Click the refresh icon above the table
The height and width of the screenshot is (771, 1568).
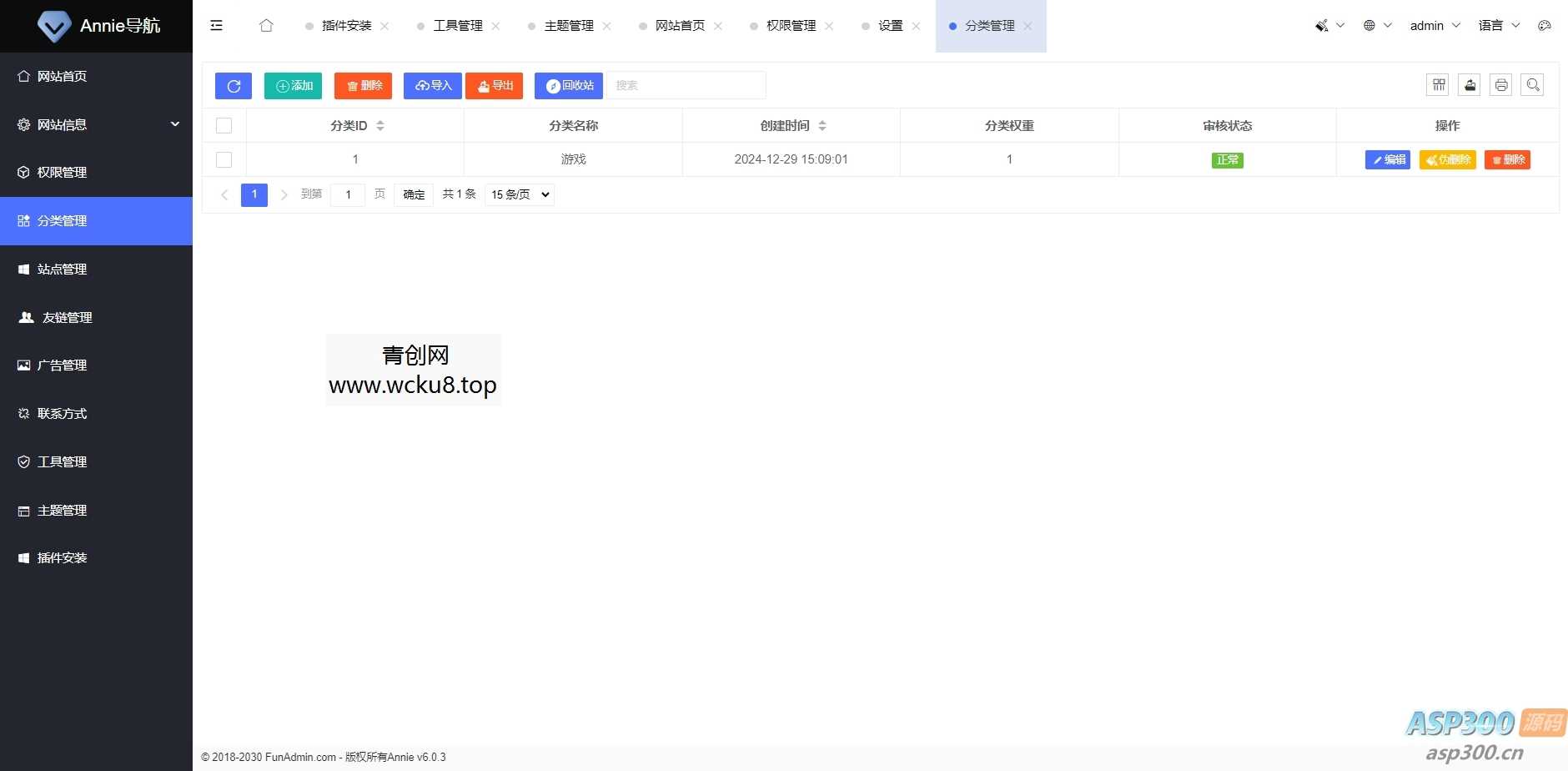[234, 85]
